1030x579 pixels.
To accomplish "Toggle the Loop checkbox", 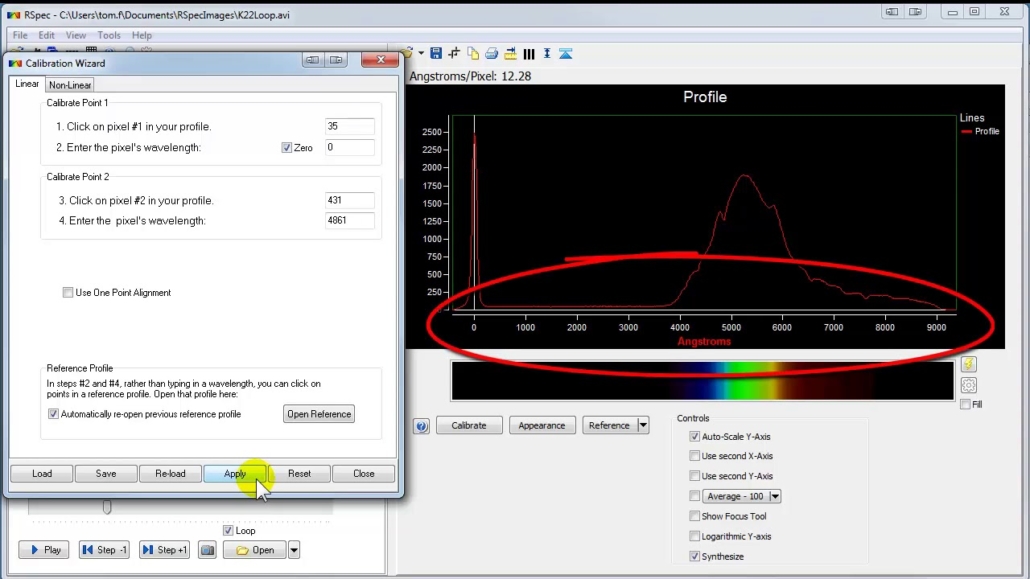I will click(x=228, y=530).
